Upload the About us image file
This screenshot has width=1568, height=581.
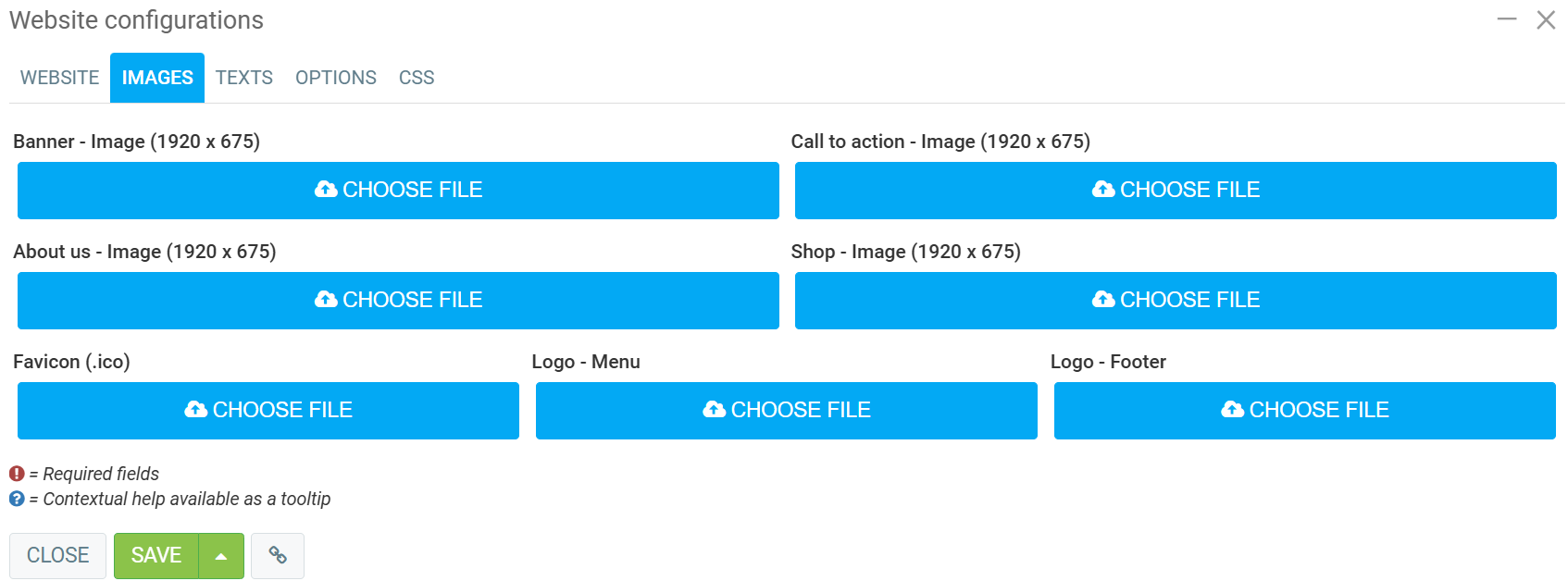pos(398,300)
